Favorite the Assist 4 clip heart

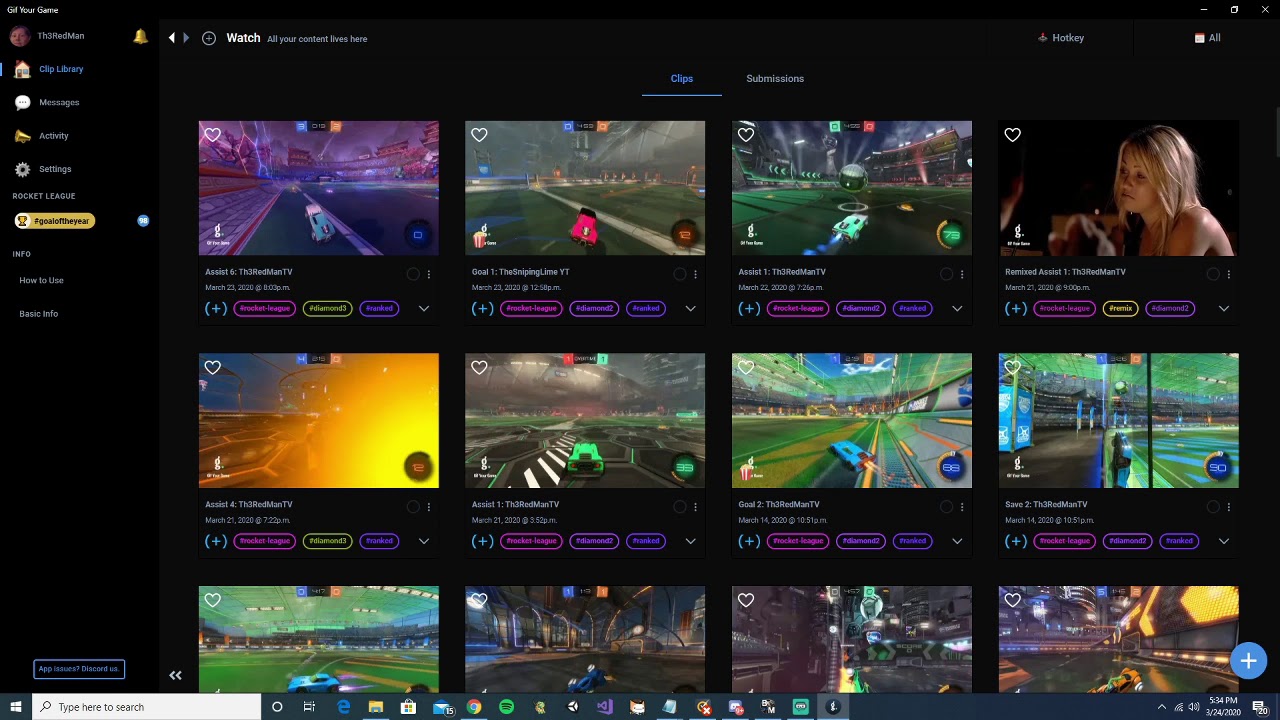tap(212, 368)
